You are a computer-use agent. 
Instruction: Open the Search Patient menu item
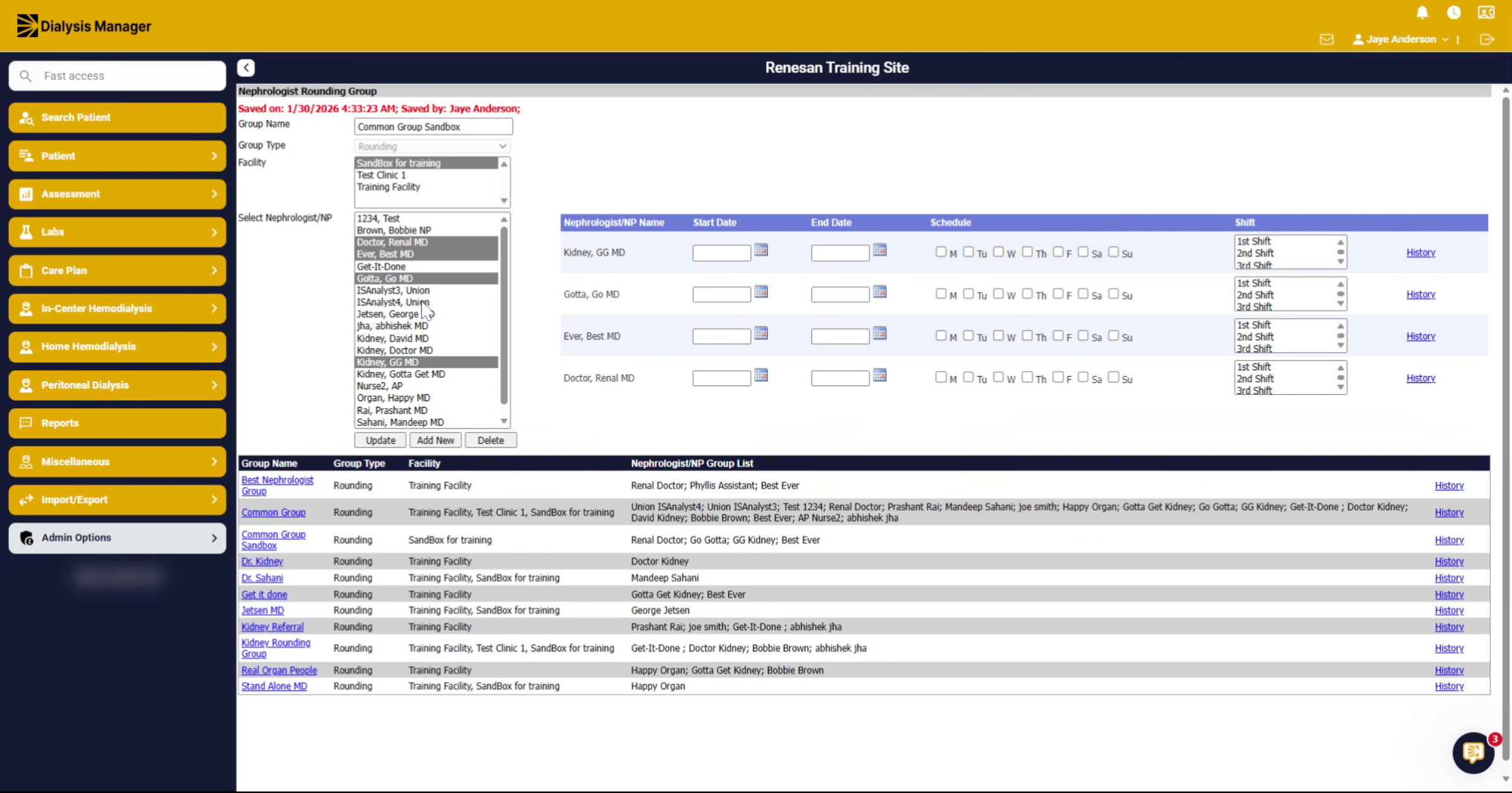point(117,118)
